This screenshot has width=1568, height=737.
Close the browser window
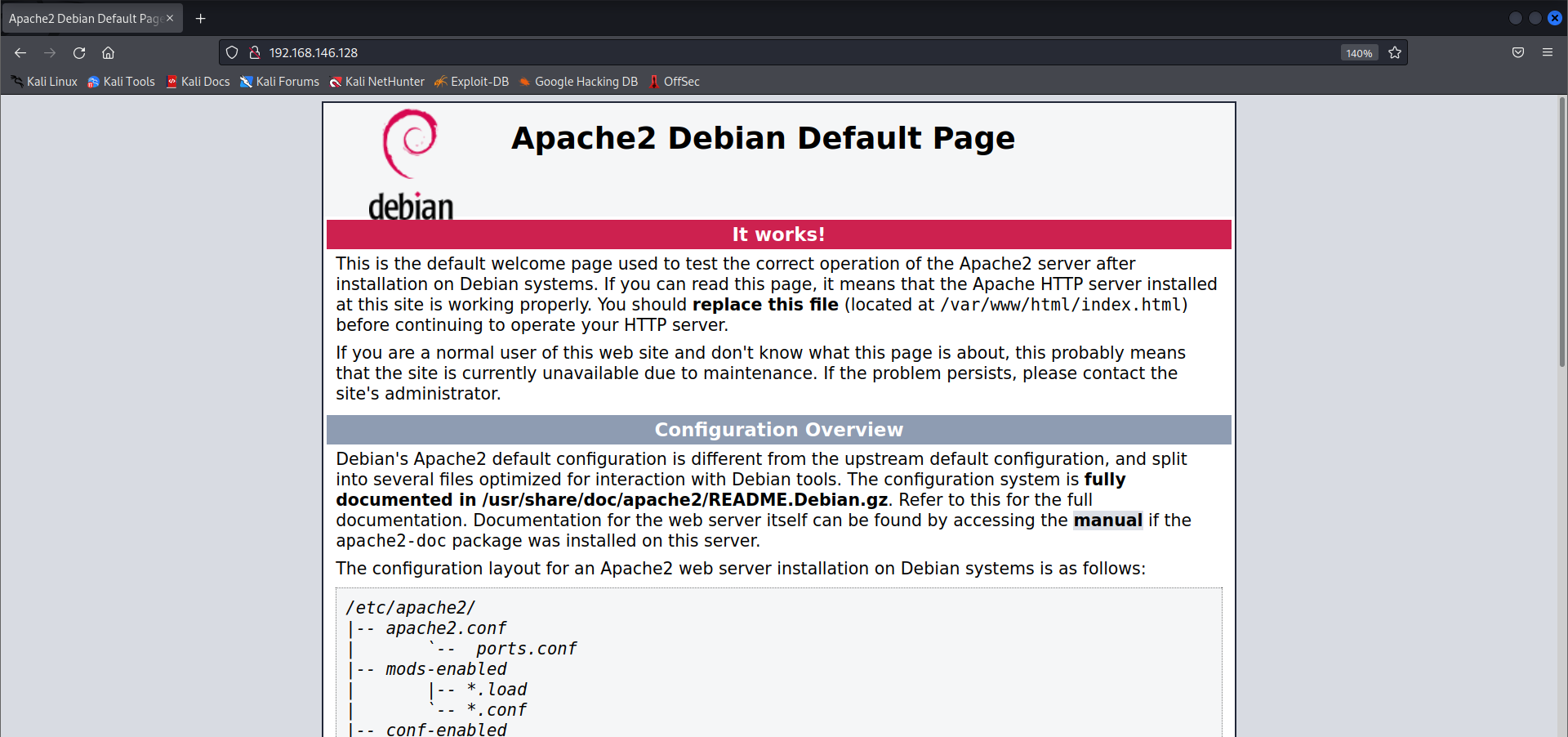coord(1555,18)
